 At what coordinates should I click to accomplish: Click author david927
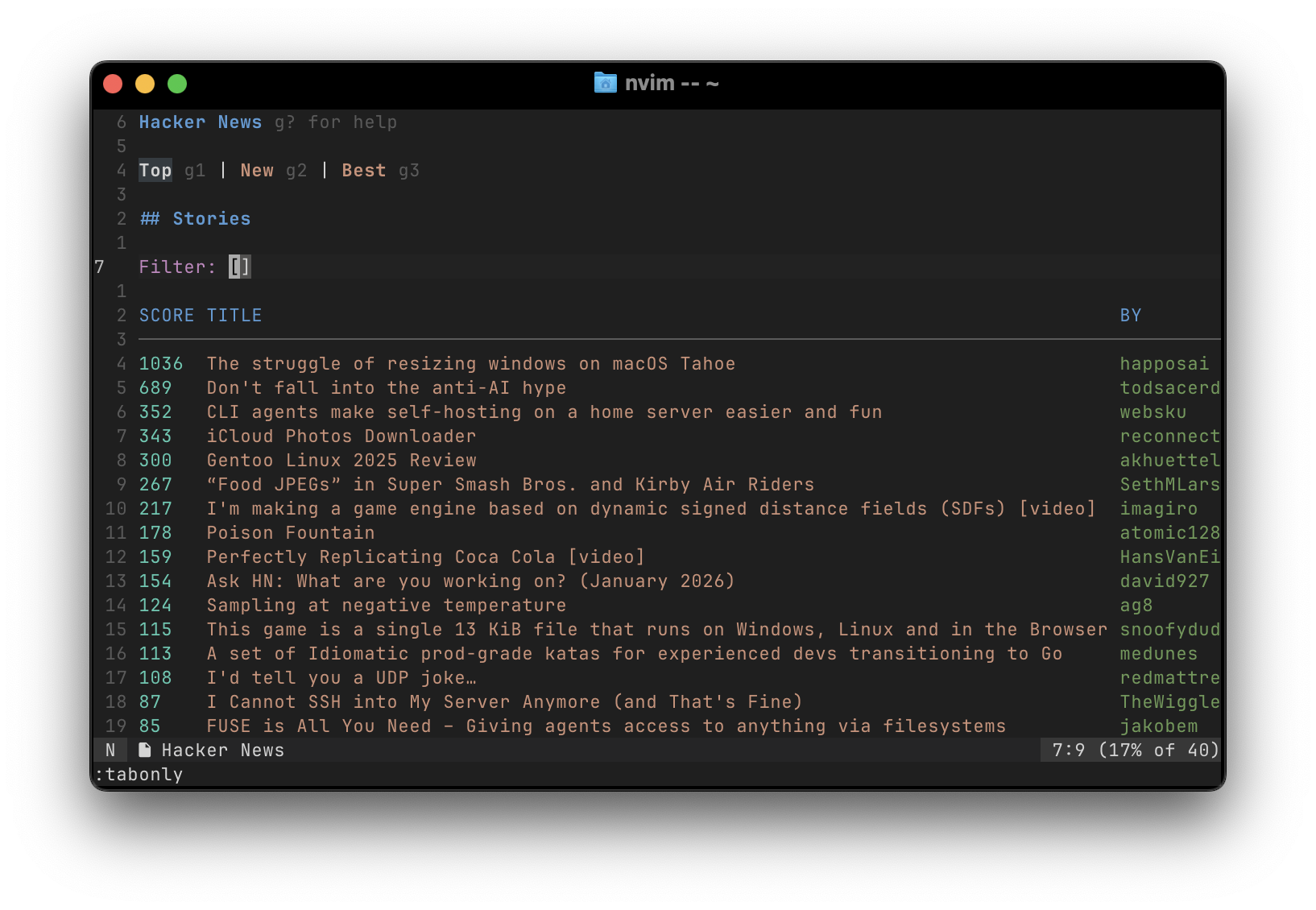[x=1165, y=581]
